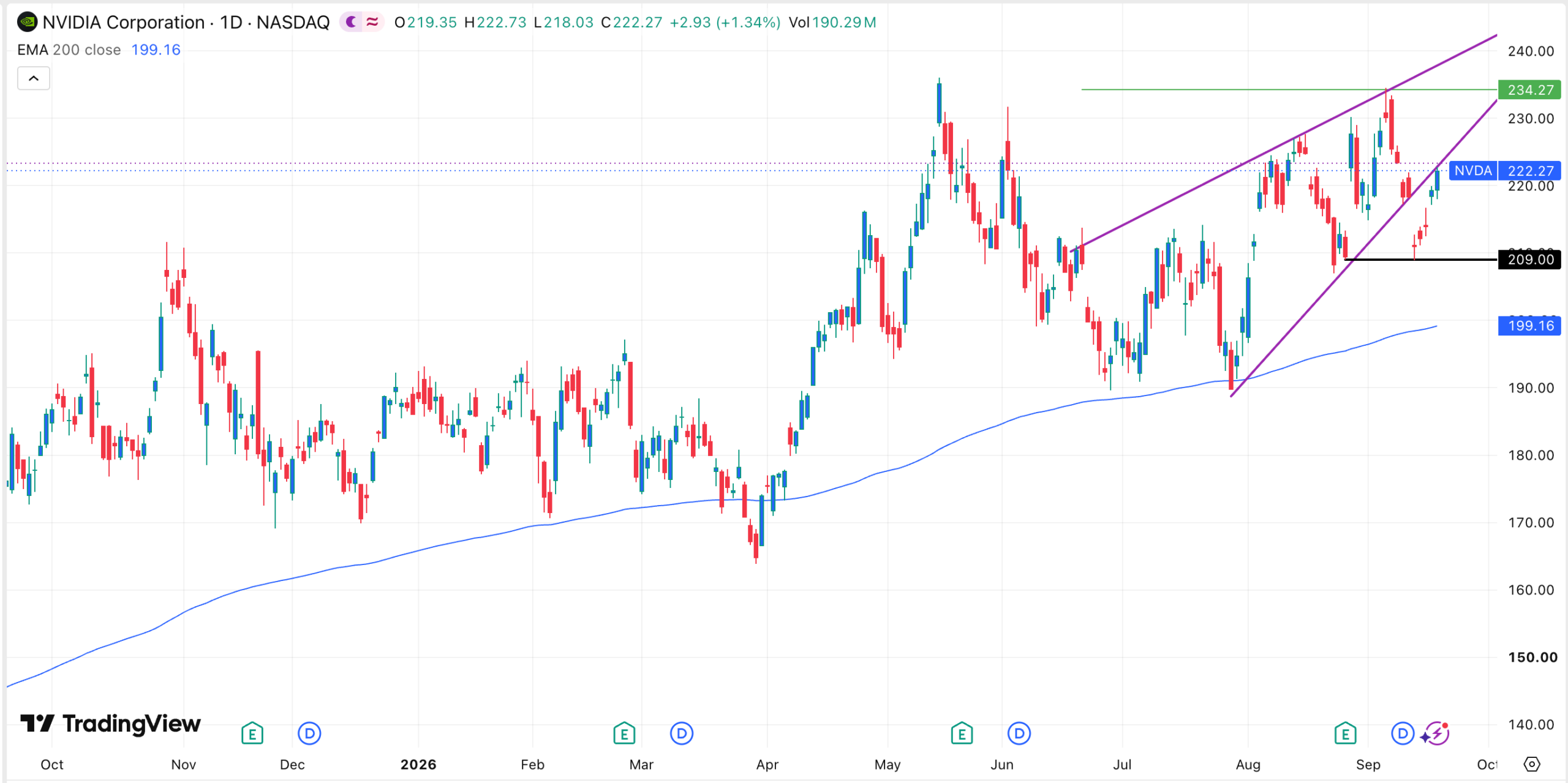Open the March dividend D marker
This screenshot has height=783, width=1568.
[681, 733]
